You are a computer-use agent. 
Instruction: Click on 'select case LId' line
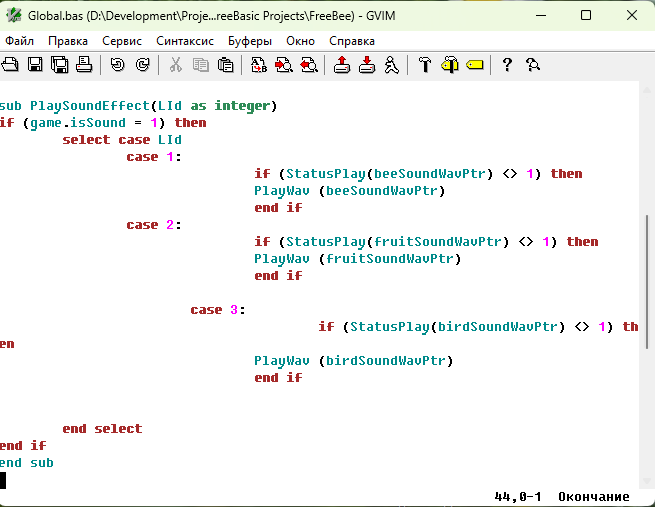(x=122, y=140)
